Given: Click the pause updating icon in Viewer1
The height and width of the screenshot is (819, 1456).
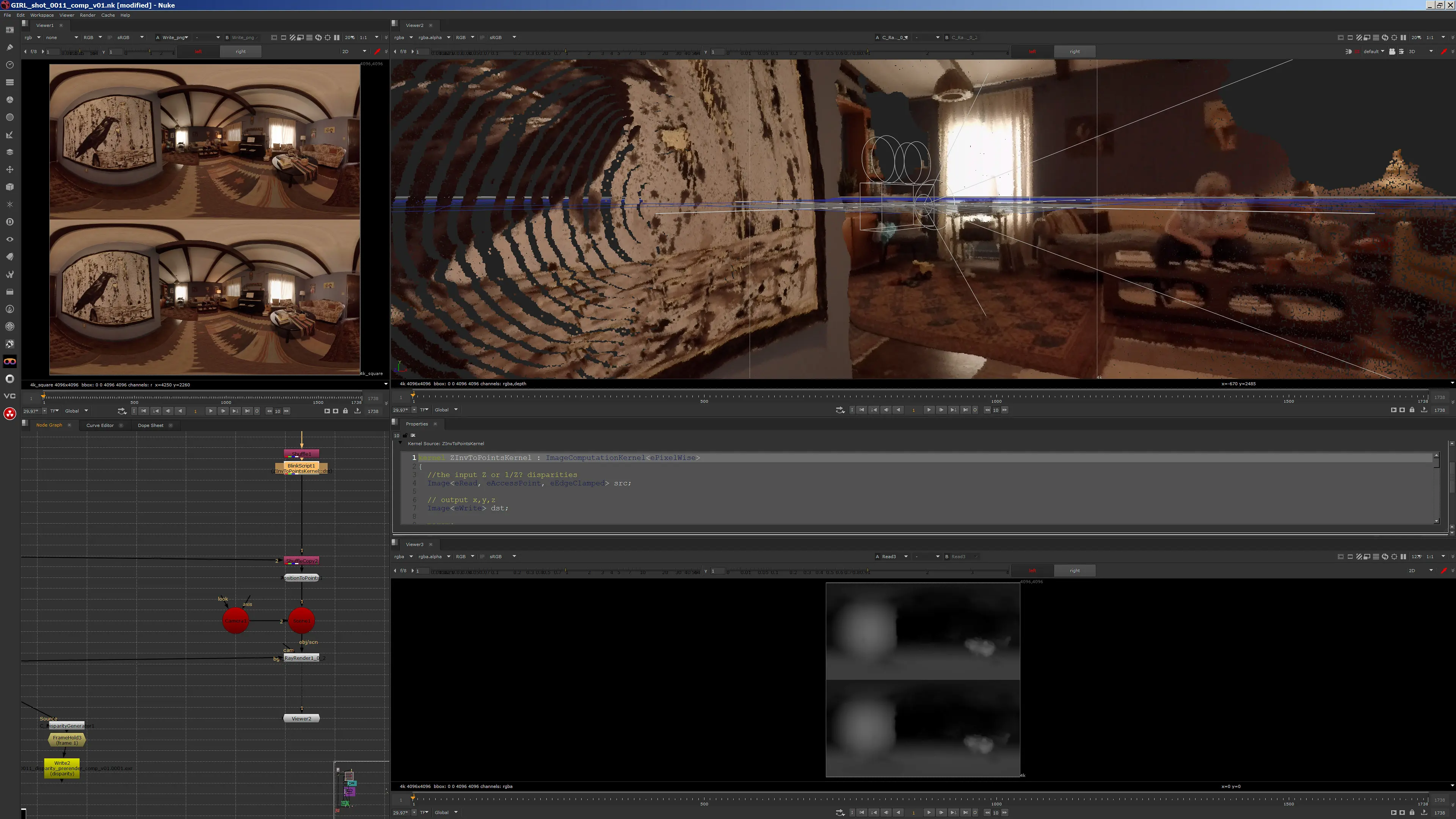Looking at the screenshot, I should [x=337, y=37].
